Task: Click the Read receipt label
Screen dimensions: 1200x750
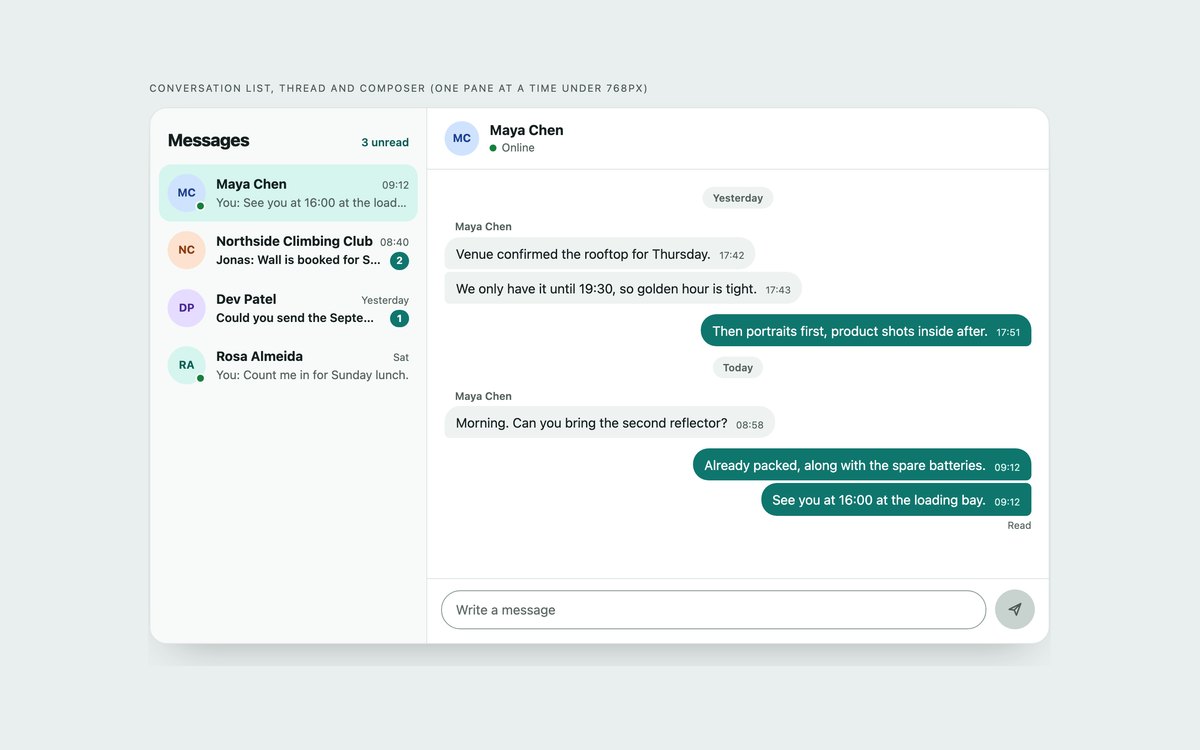Action: click(1019, 526)
